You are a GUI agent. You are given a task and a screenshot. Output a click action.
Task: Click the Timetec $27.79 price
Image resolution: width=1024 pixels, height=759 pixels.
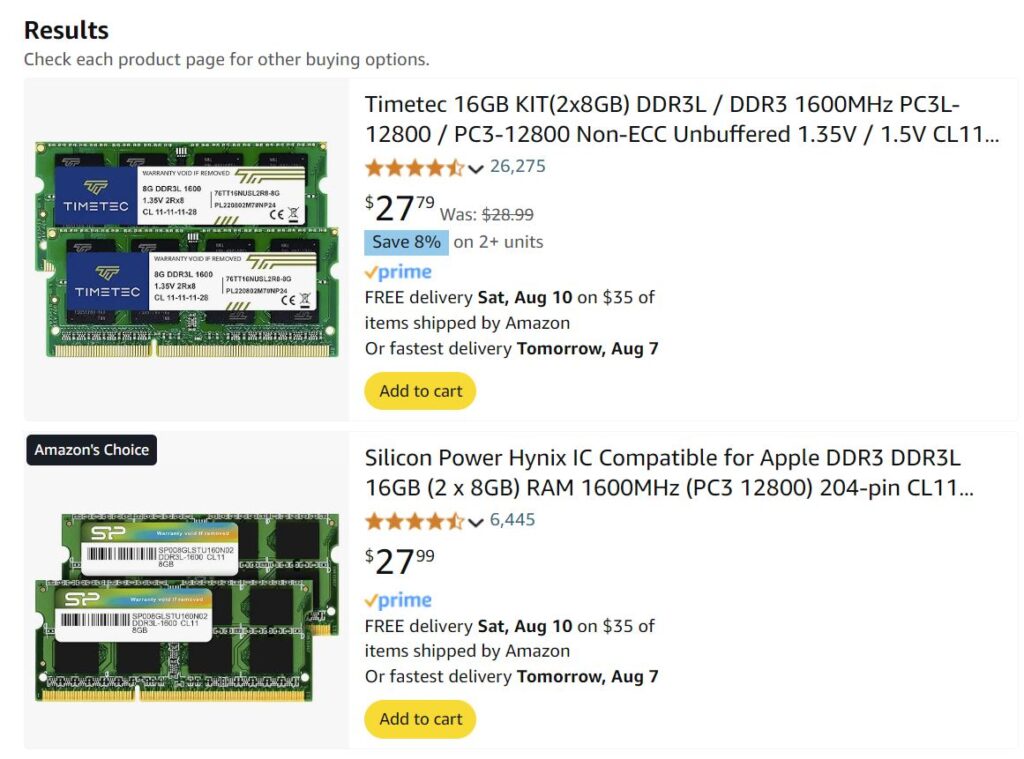[400, 208]
